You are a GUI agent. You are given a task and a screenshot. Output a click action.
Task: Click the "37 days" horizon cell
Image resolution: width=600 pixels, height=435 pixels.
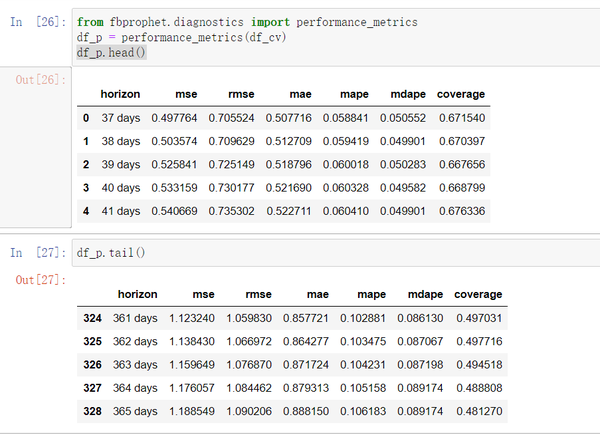pyautogui.click(x=119, y=118)
